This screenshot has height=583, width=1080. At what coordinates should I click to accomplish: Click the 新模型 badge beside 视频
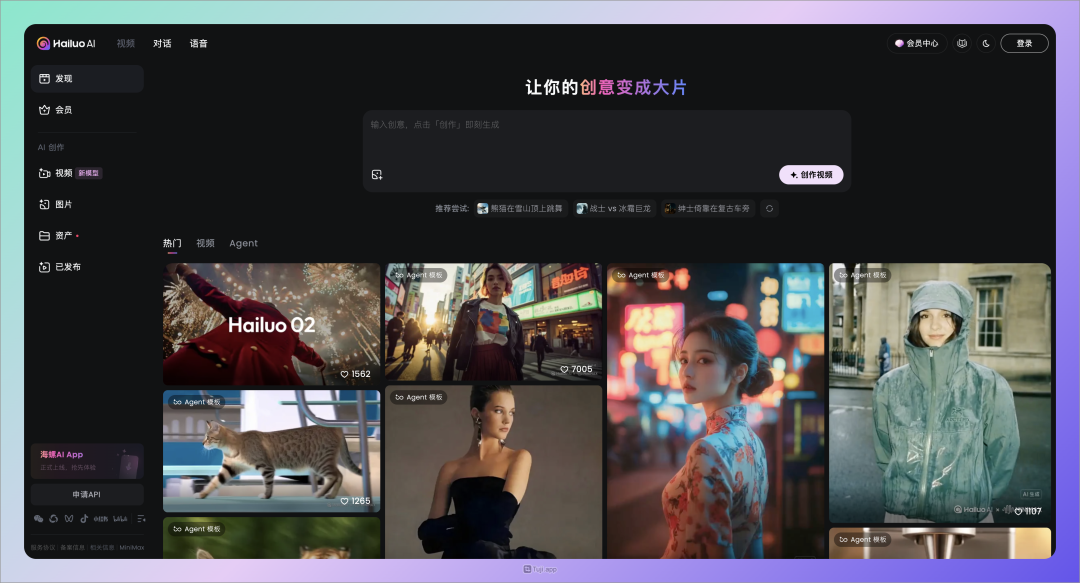tap(89, 173)
